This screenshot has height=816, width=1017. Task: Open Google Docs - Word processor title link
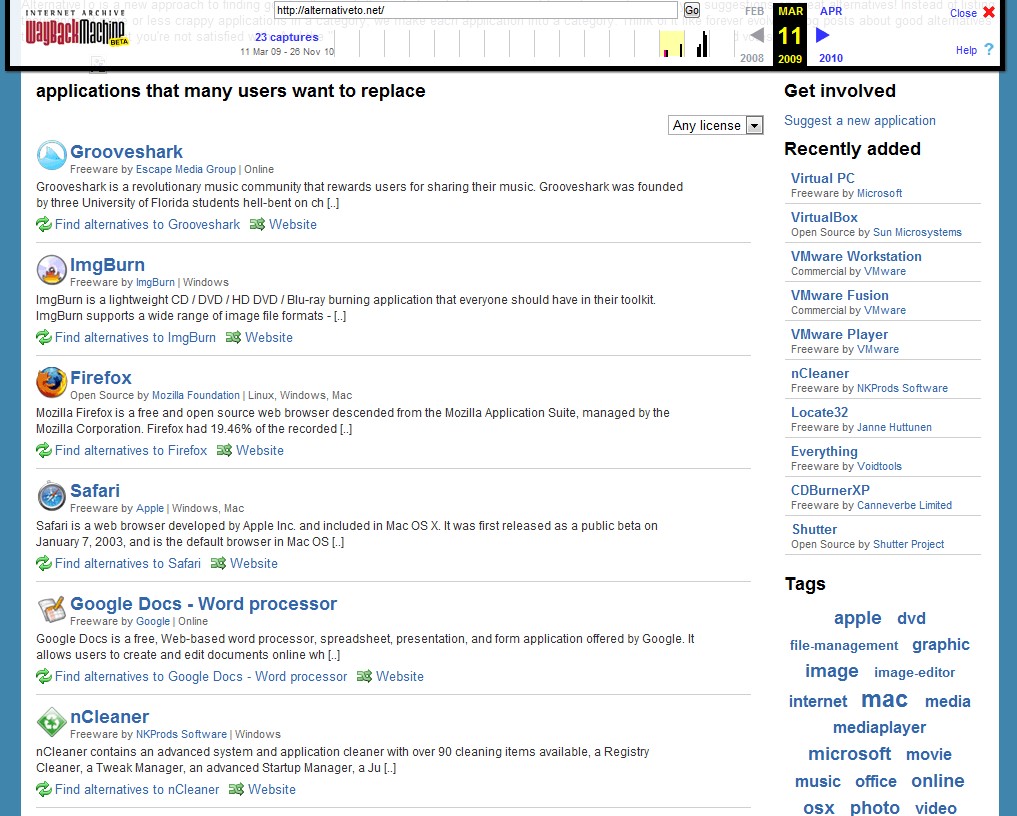(204, 604)
